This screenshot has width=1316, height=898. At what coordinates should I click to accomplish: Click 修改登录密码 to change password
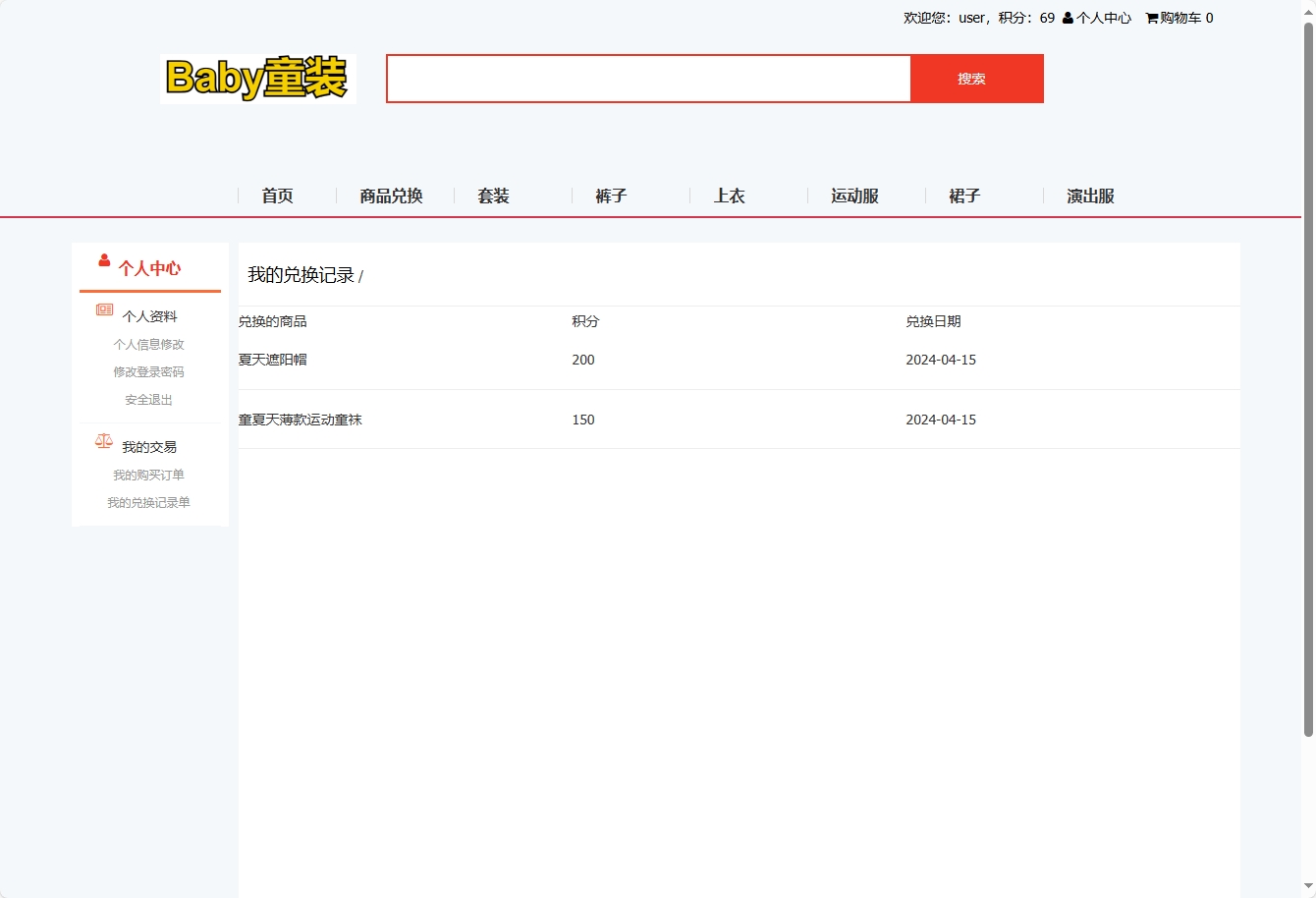148,371
